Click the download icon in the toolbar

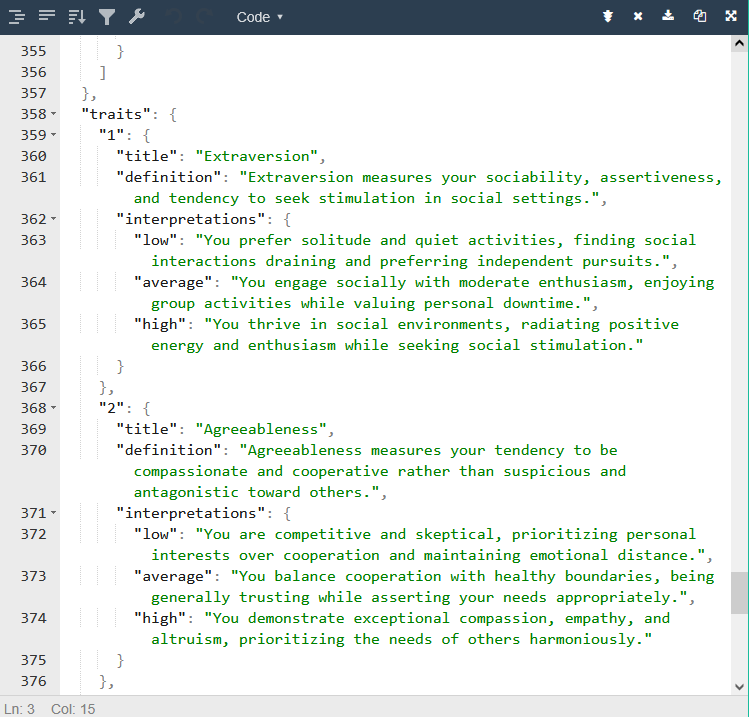[x=668, y=17]
